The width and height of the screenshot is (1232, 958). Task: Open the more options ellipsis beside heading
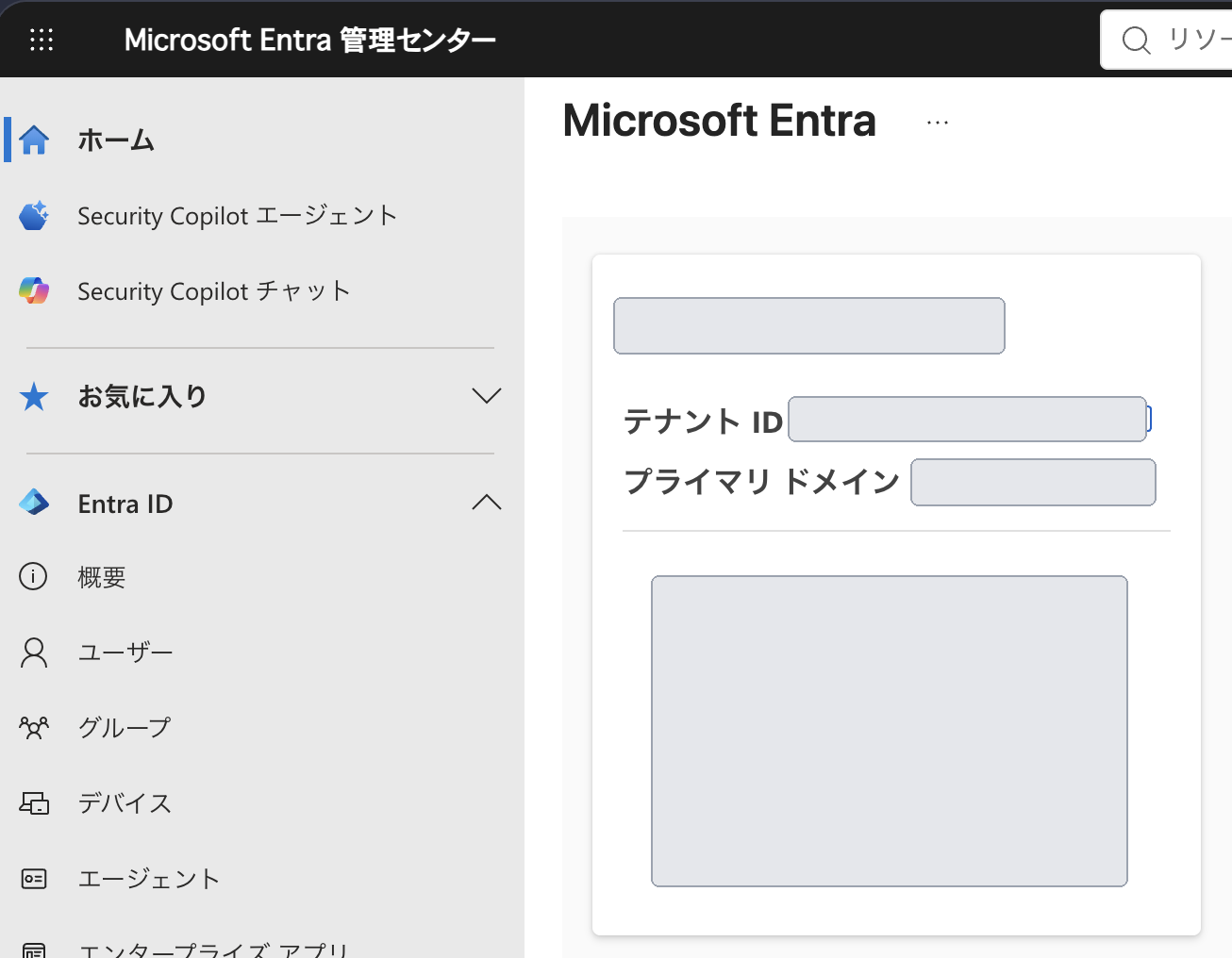938,123
